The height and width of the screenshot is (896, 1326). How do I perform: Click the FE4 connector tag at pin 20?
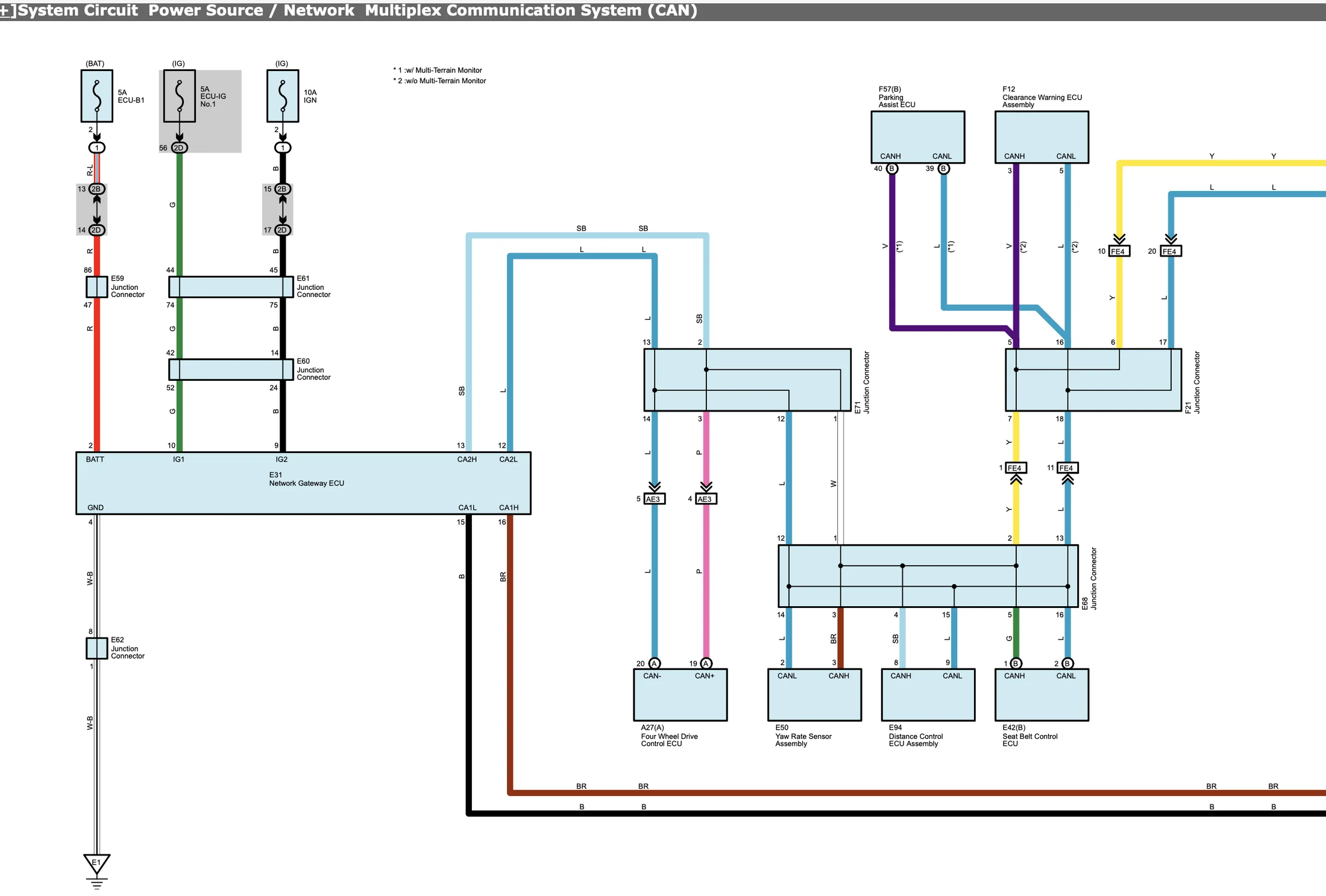[x=1171, y=251]
